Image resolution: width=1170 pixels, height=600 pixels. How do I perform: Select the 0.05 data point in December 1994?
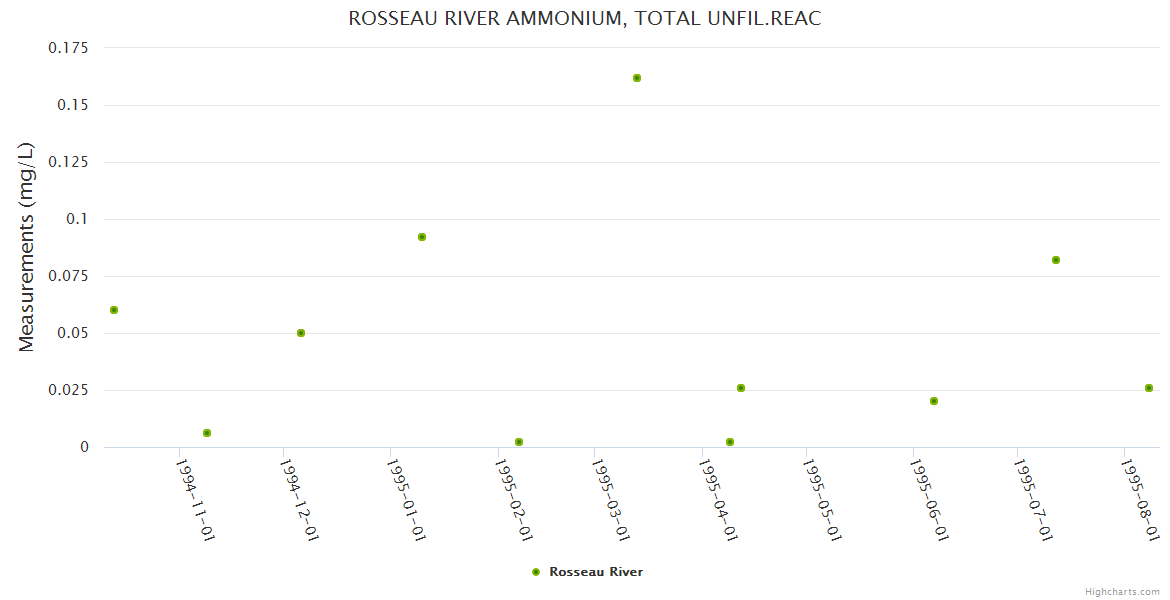pos(301,333)
